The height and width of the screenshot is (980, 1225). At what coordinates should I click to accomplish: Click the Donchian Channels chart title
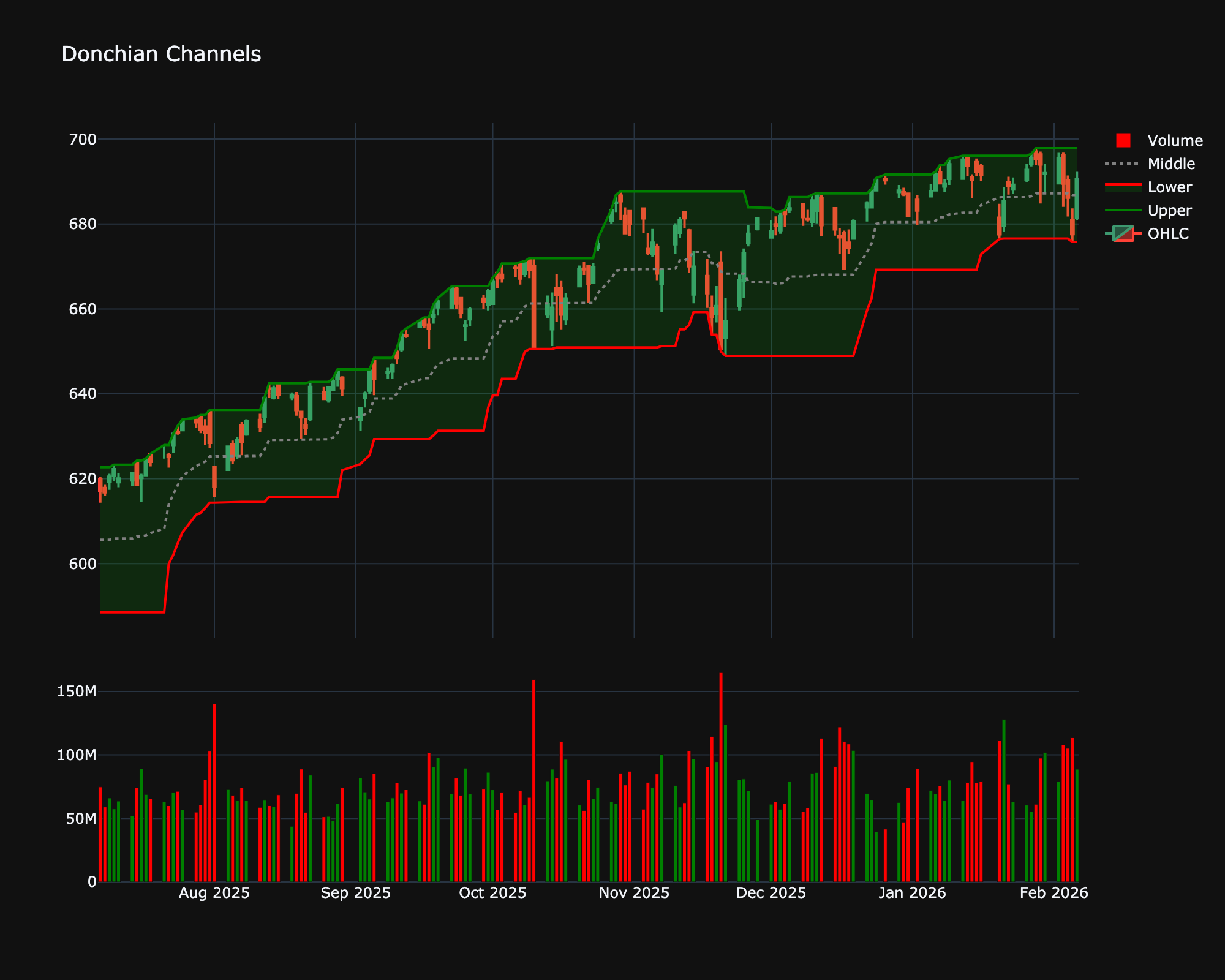pos(161,54)
